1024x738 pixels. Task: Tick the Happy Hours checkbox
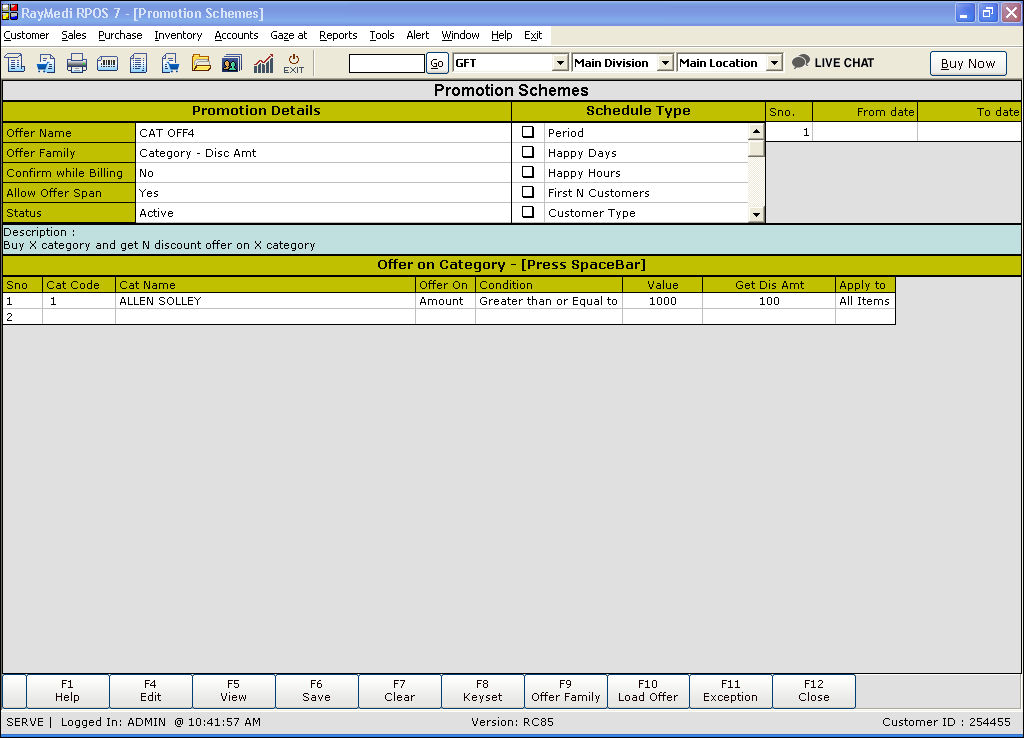tap(528, 172)
